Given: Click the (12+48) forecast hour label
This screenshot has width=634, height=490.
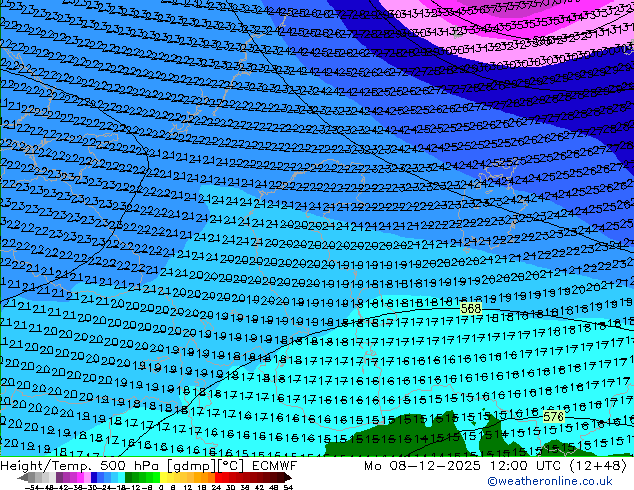Looking at the screenshot, I should [598, 466].
